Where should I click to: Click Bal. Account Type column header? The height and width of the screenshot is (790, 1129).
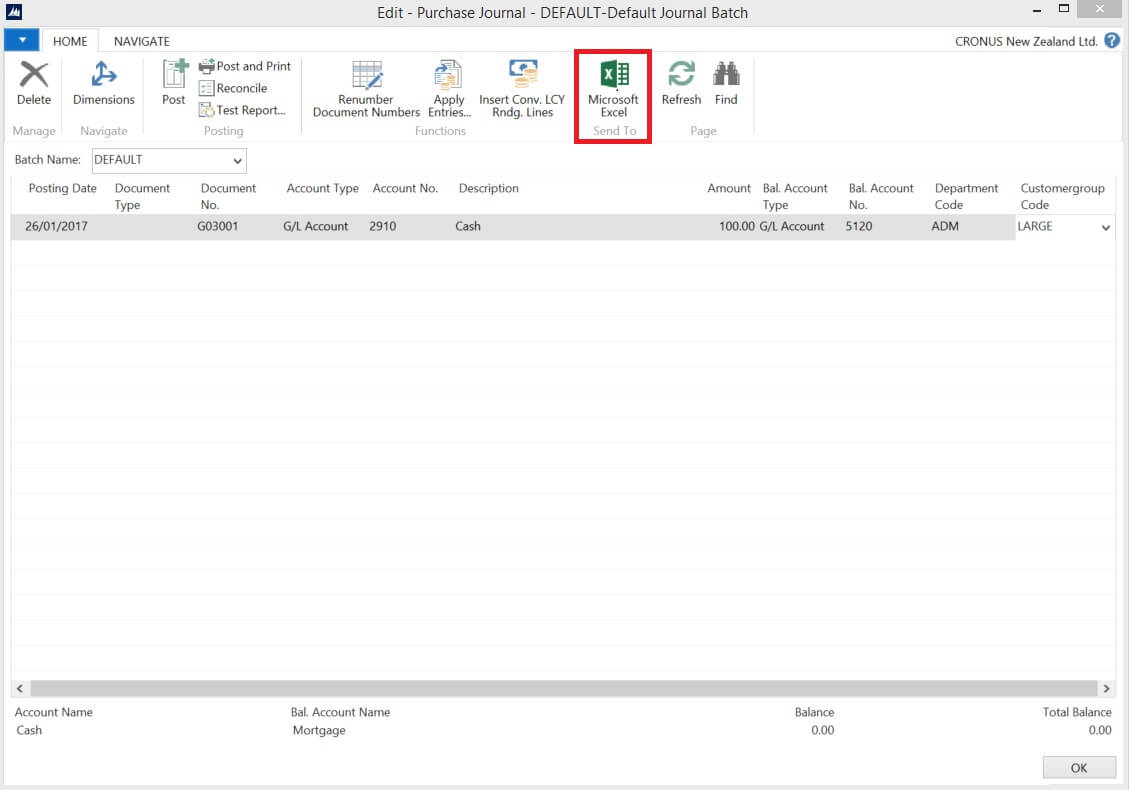point(795,196)
